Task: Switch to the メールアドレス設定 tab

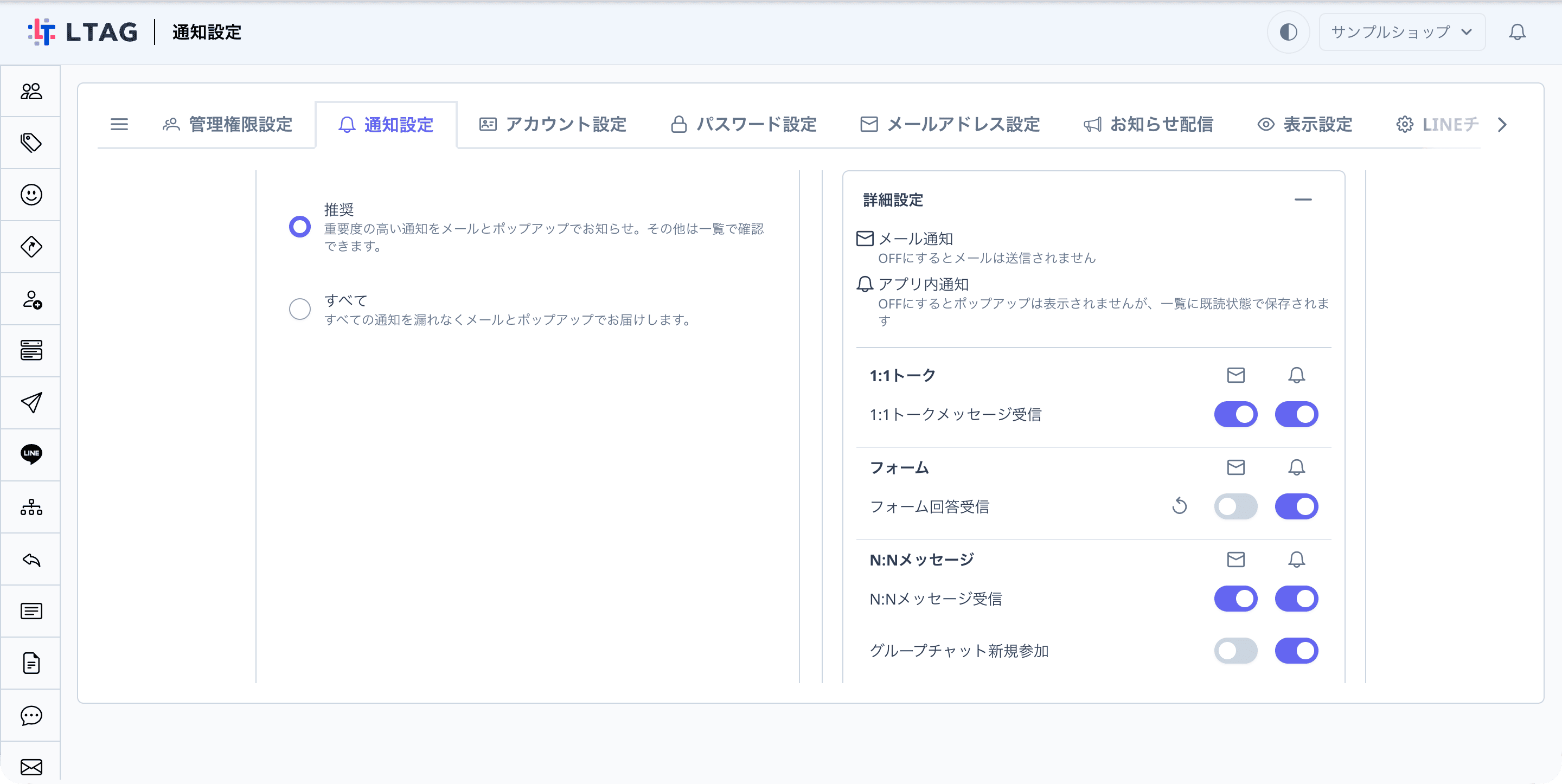Action: point(950,124)
